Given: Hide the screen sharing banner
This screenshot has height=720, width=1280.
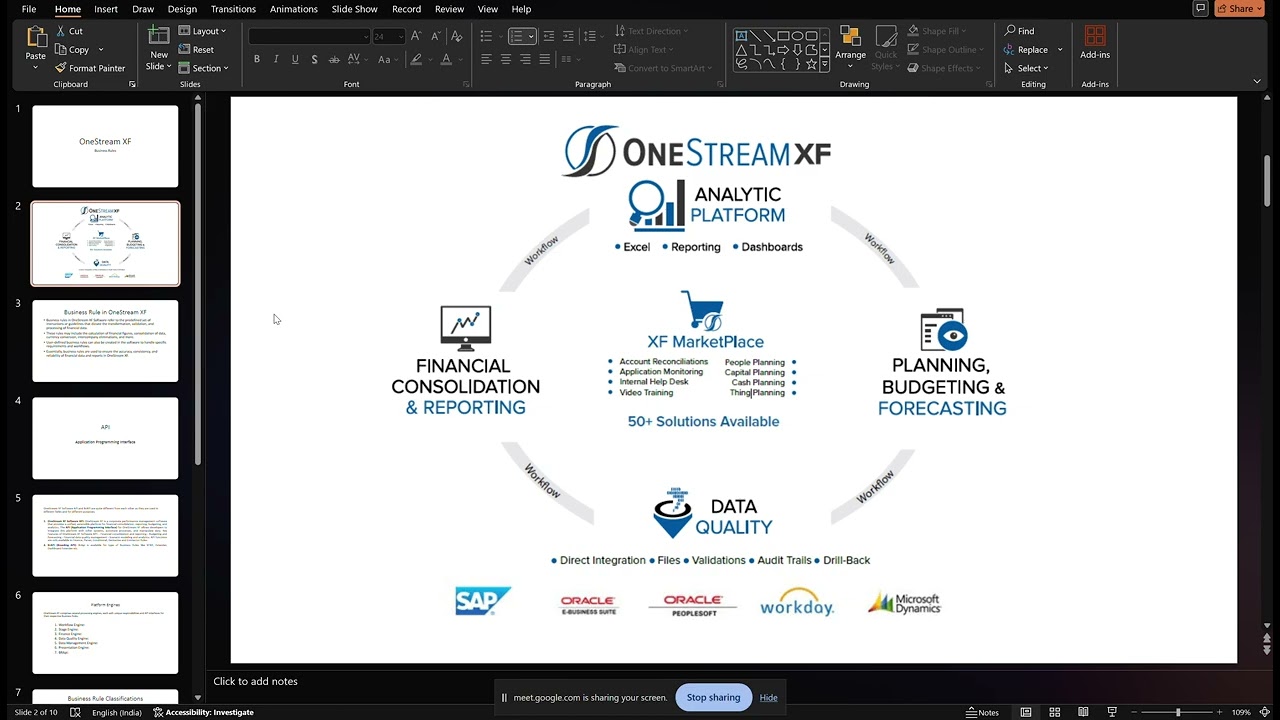Looking at the screenshot, I should 768,697.
